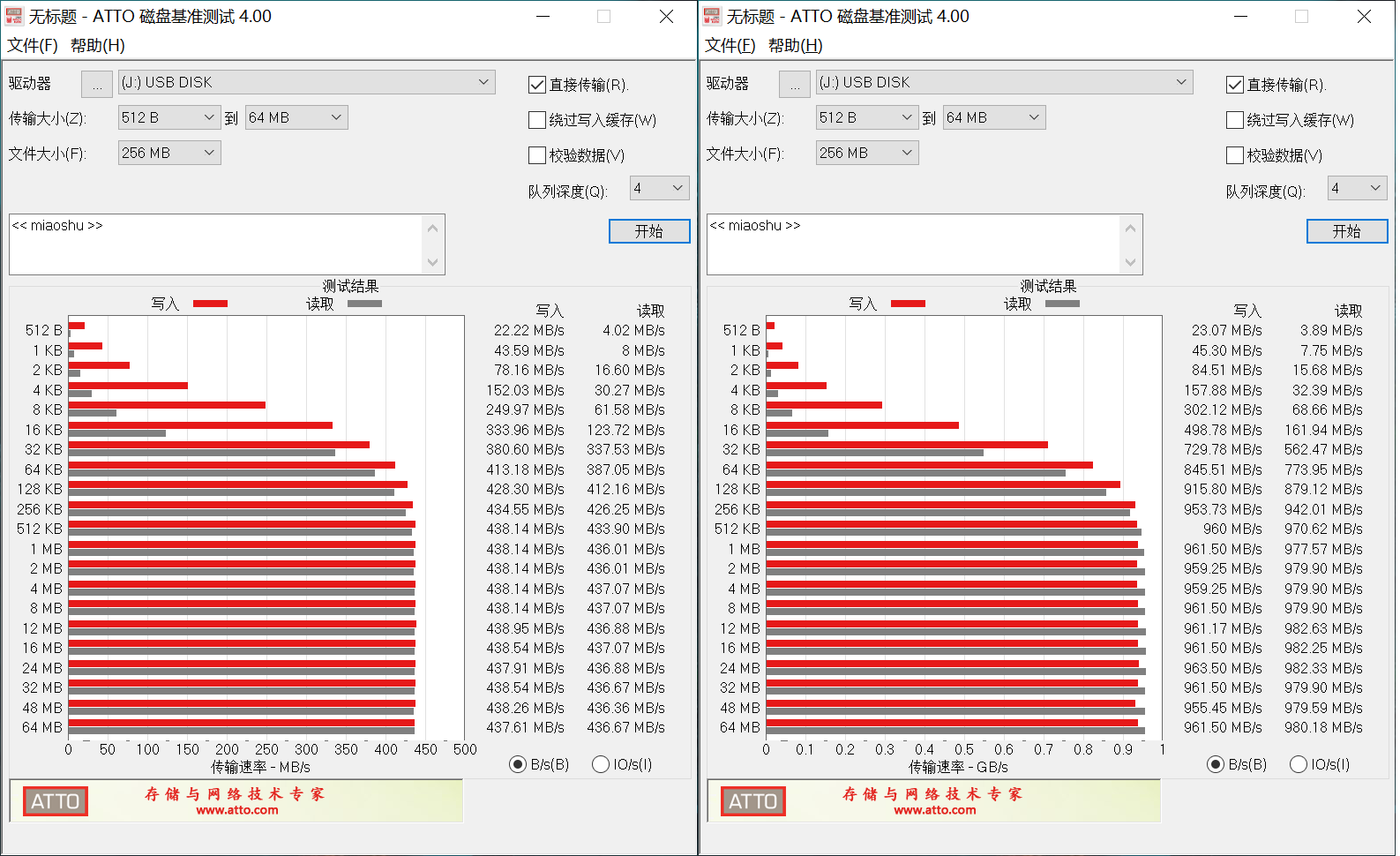The image size is (1400, 856).
Task: Uncheck 直接传输 checkbox in left window
Action: tap(536, 85)
